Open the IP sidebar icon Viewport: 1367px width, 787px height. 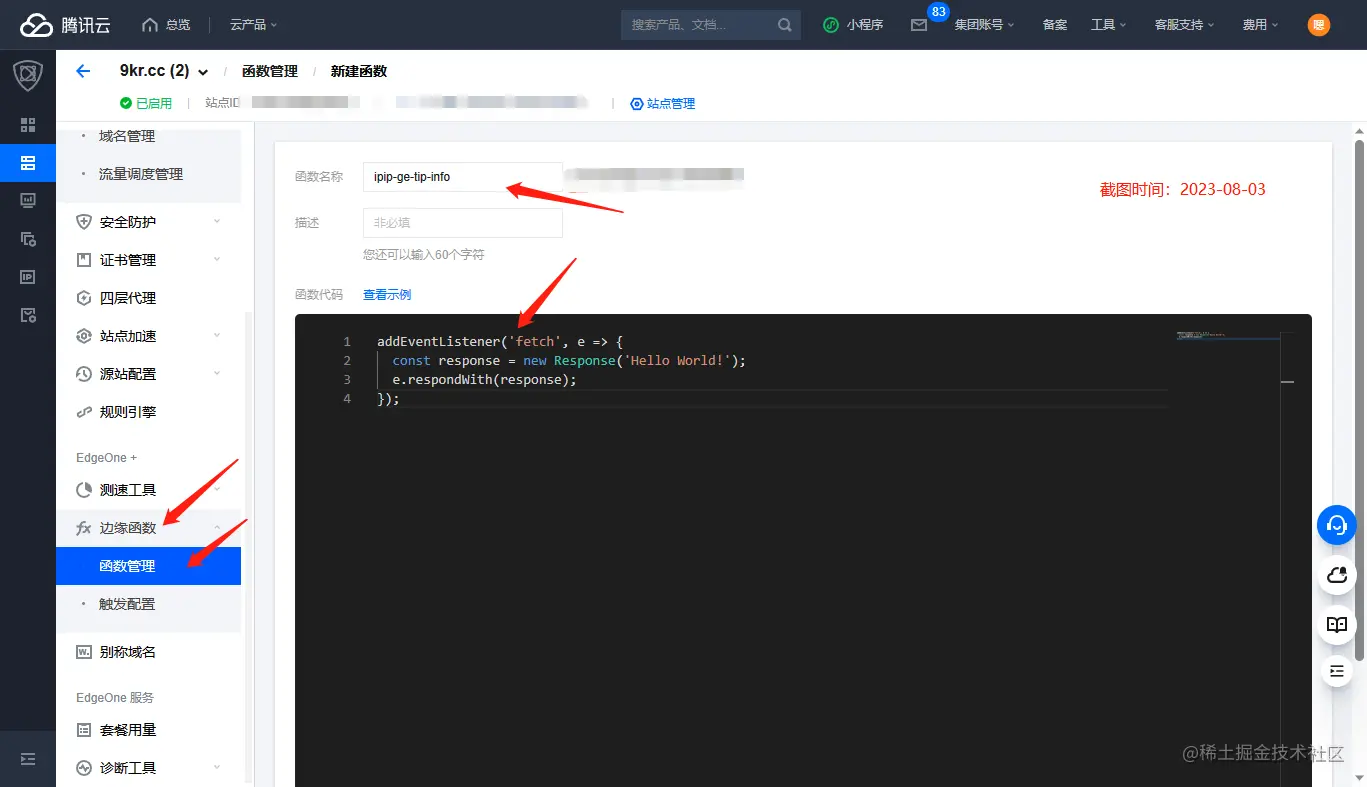28,277
